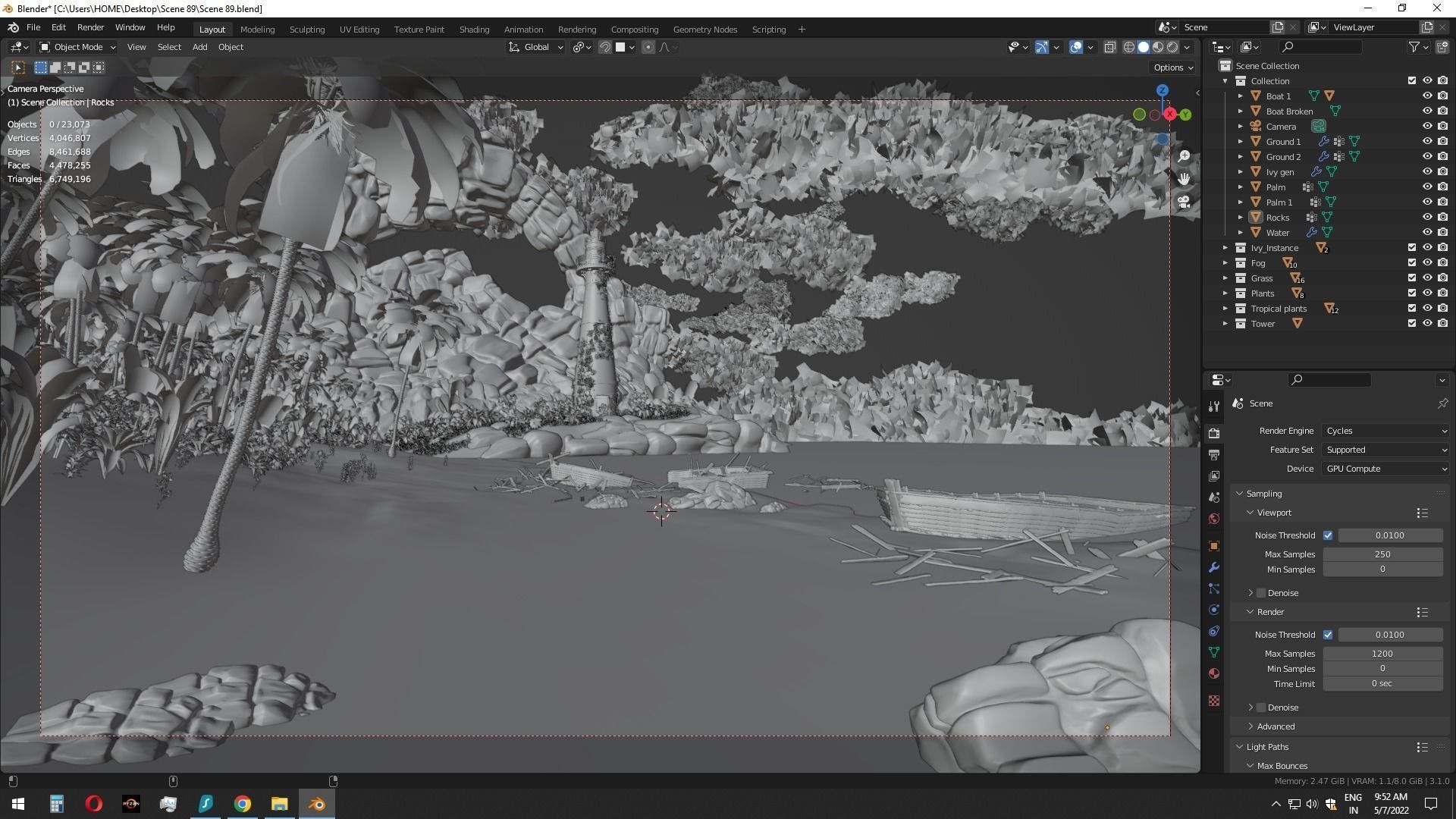Screen dimensions: 1456x819
Task: Click the outliner search field
Action: tap(1319, 47)
